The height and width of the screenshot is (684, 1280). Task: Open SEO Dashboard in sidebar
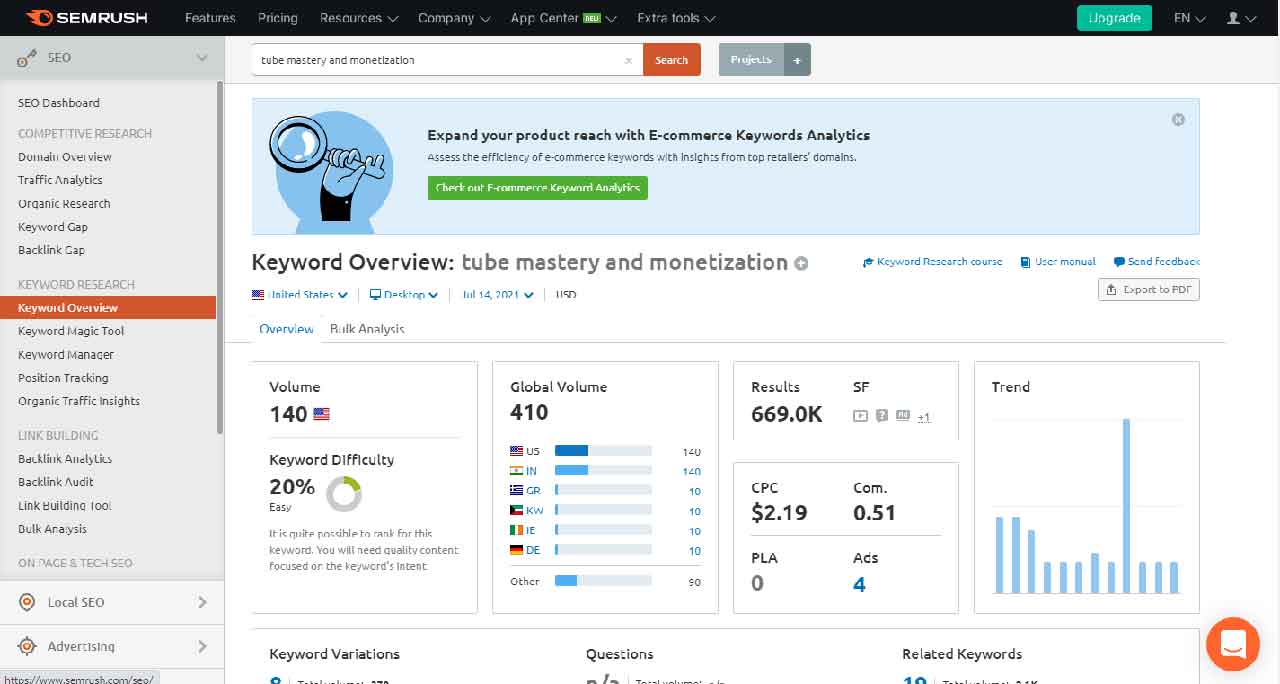point(59,103)
